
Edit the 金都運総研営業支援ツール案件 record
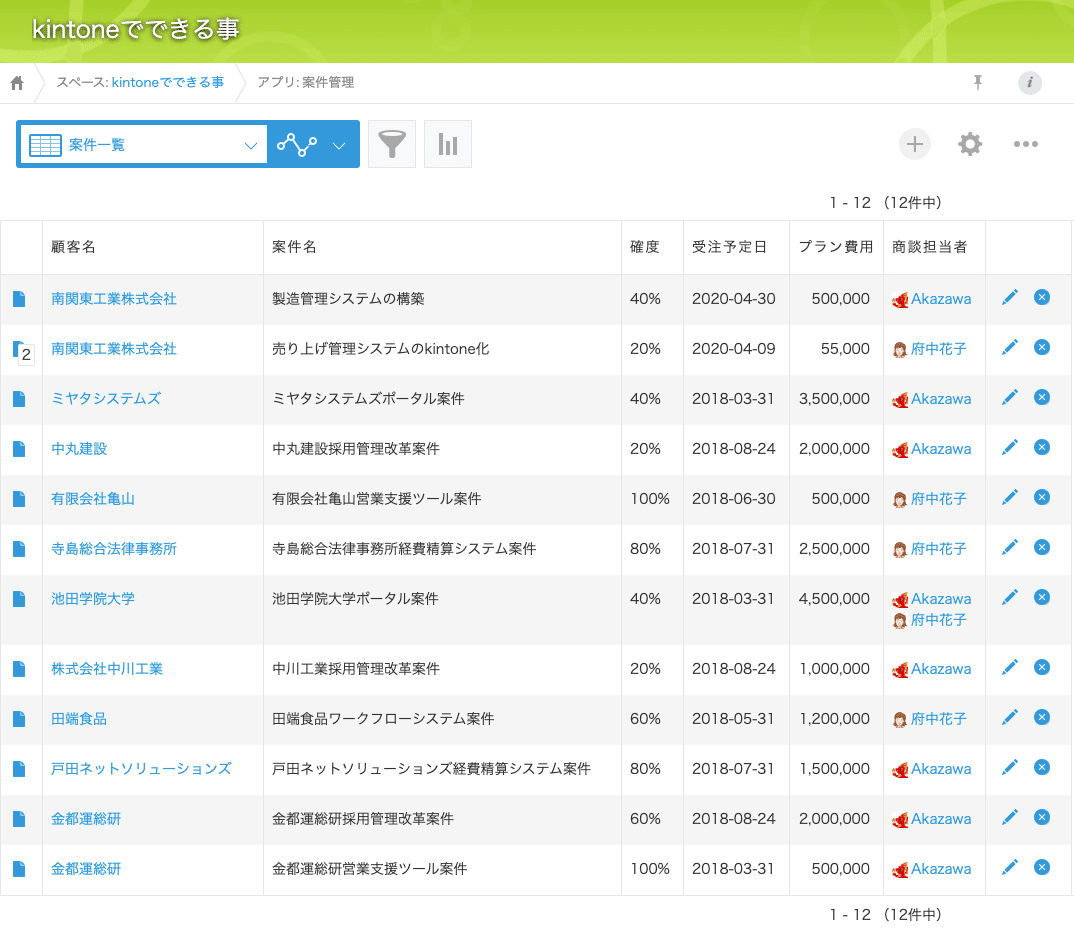point(1010,867)
